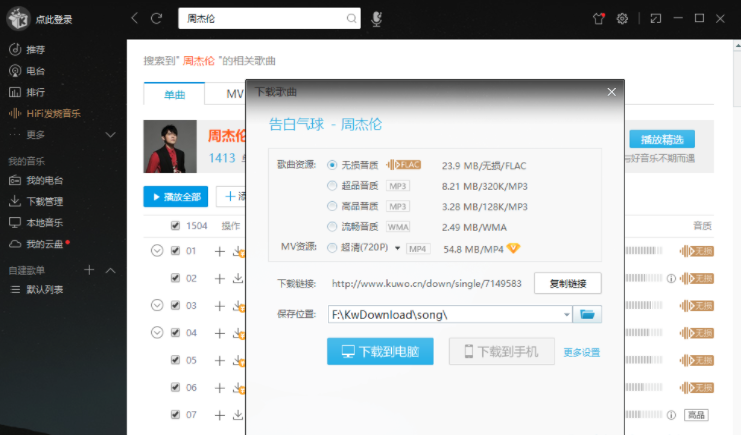
Task: Click the 周杰伦 artist photo thumbnail
Action: click(170, 146)
